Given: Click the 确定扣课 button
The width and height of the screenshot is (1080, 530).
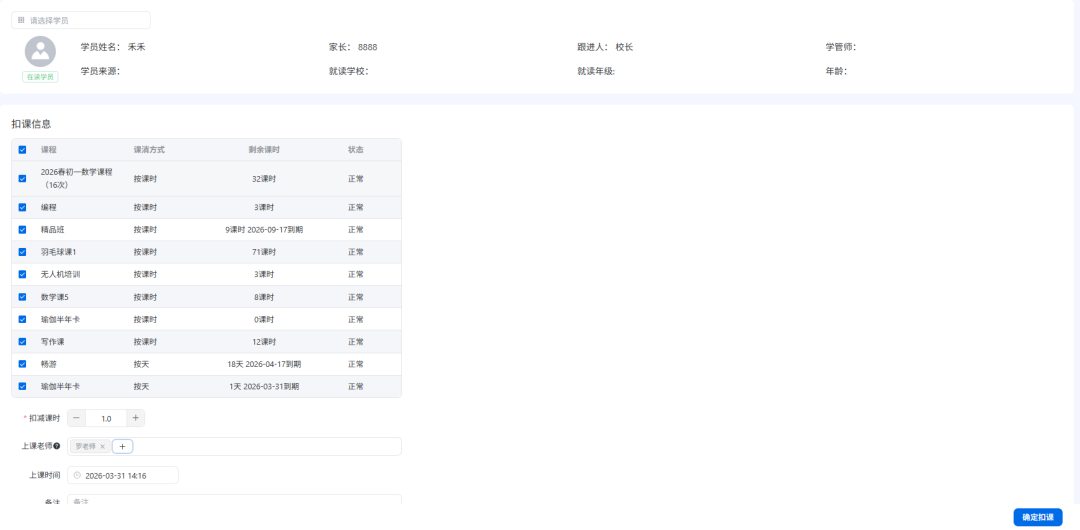Looking at the screenshot, I should [1038, 517].
